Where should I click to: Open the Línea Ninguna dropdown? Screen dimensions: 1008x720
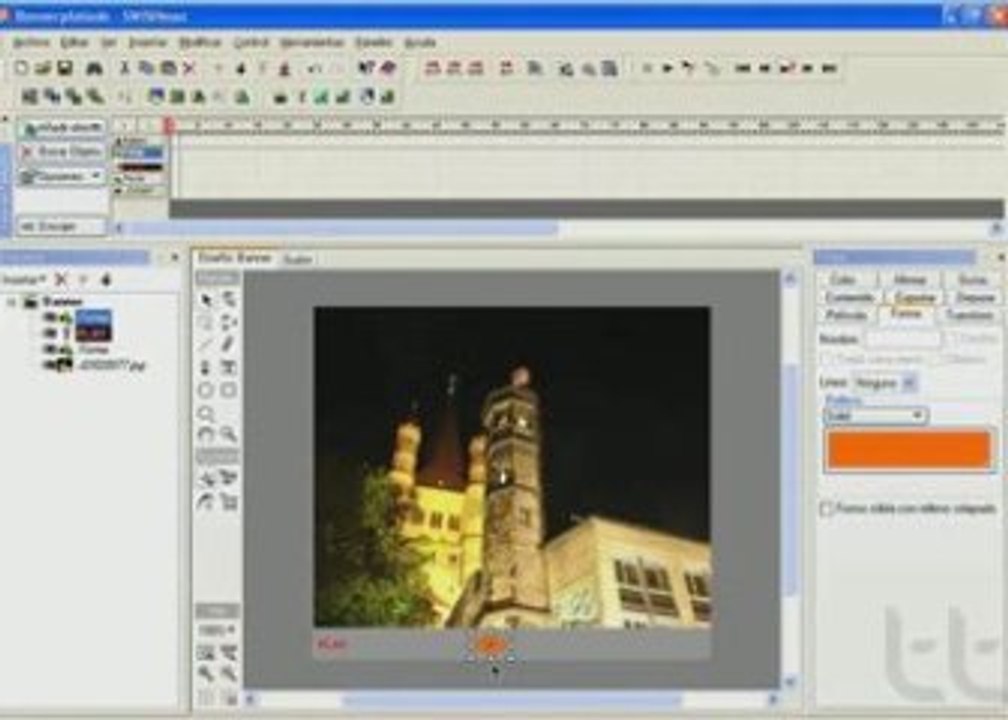tap(908, 383)
